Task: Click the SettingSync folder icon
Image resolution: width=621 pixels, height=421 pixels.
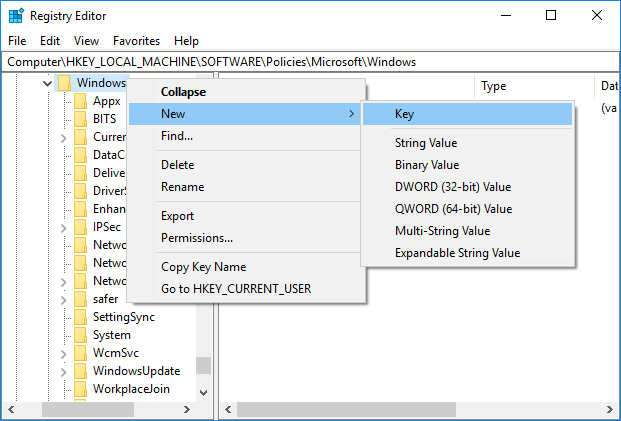Action: click(81, 317)
